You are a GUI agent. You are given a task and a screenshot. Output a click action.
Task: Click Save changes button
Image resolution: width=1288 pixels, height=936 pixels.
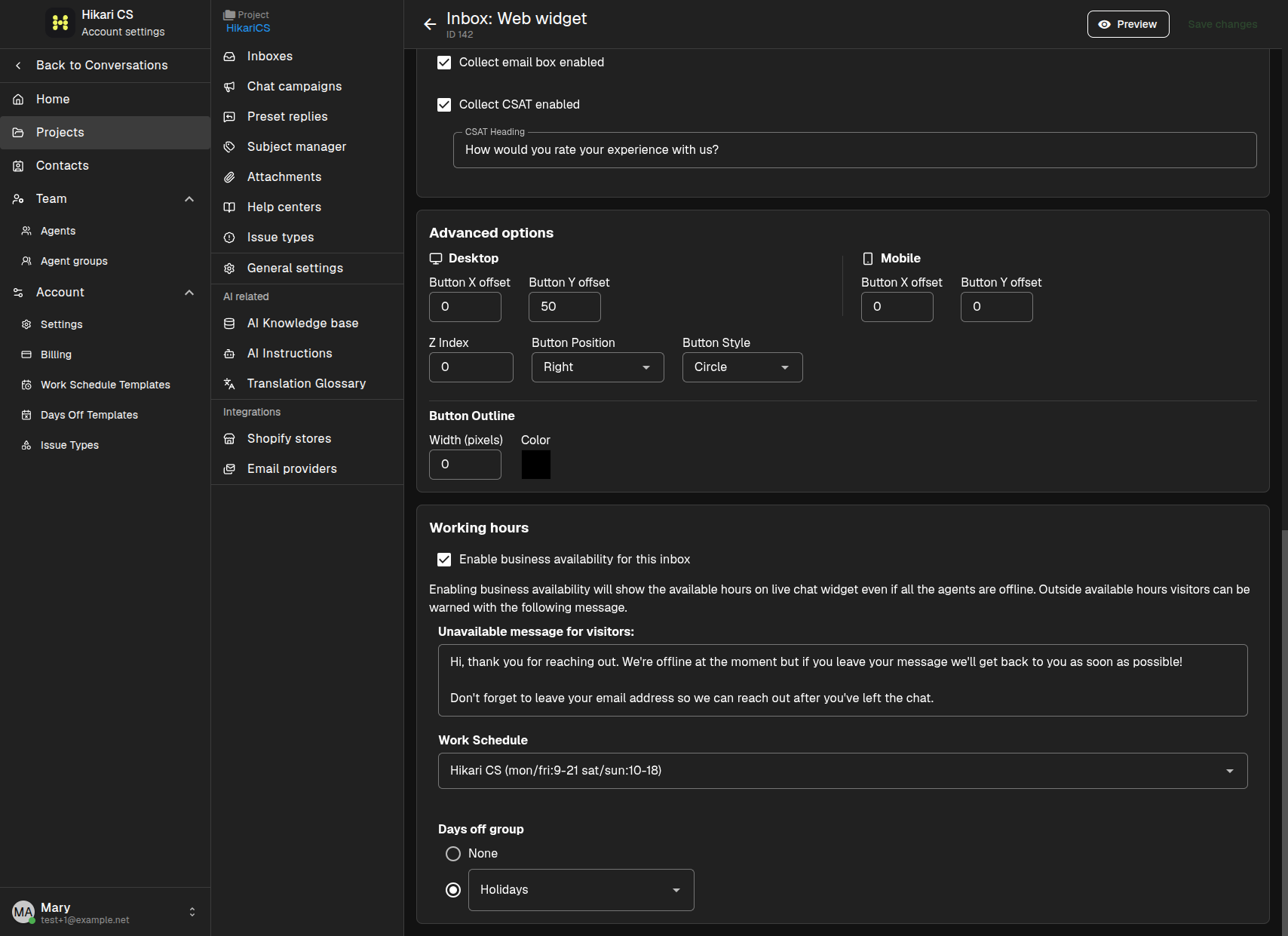(x=1222, y=24)
